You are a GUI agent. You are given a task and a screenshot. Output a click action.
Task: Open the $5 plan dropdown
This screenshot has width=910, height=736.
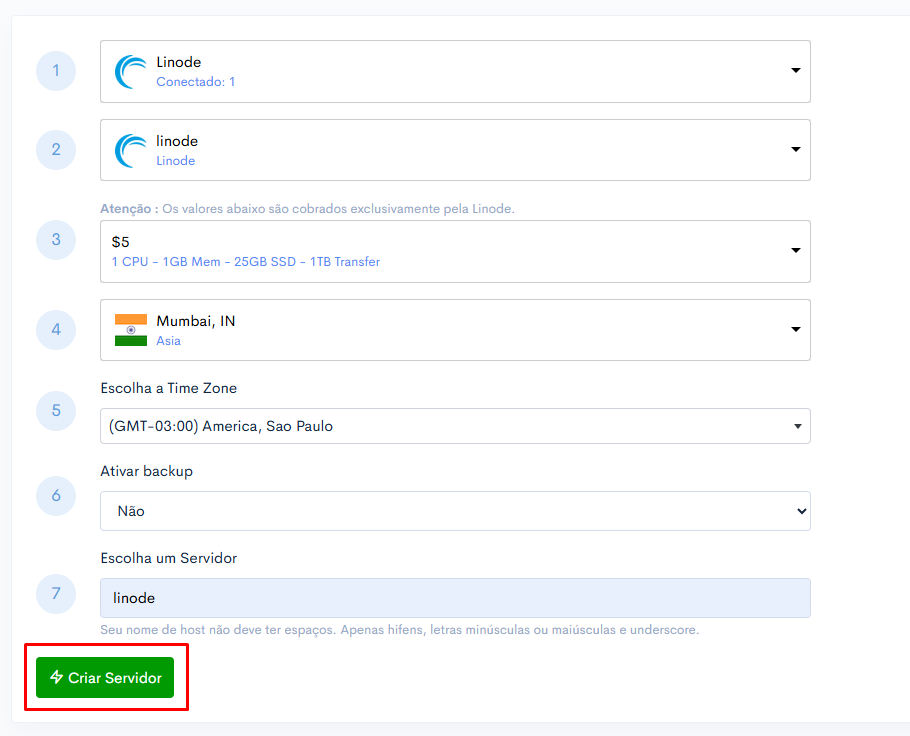point(455,251)
